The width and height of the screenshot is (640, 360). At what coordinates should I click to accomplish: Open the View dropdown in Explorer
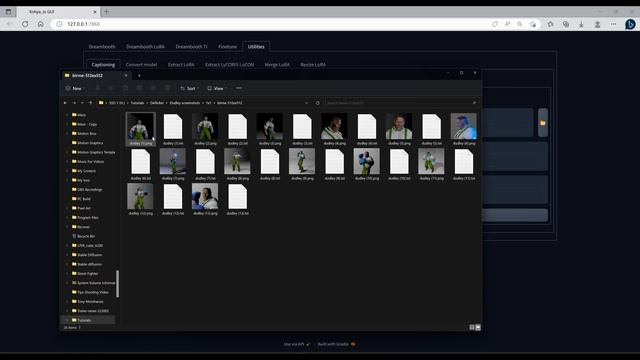point(217,88)
